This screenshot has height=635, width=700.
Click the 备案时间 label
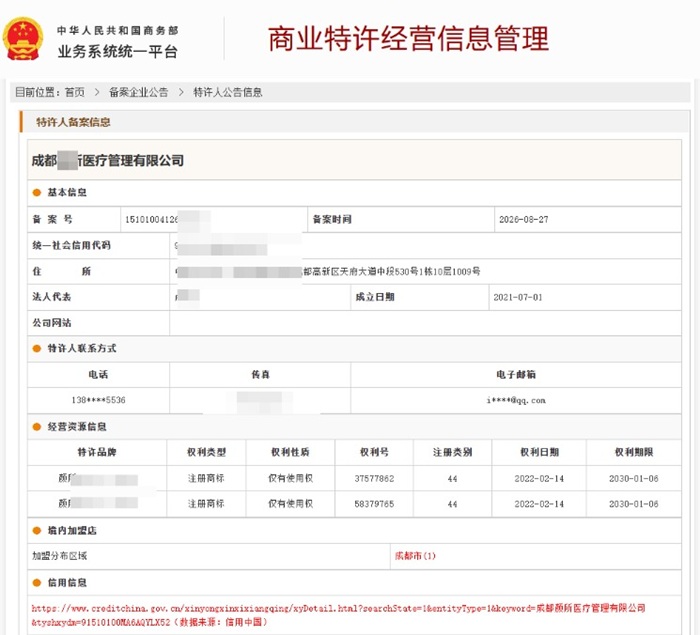332,219
